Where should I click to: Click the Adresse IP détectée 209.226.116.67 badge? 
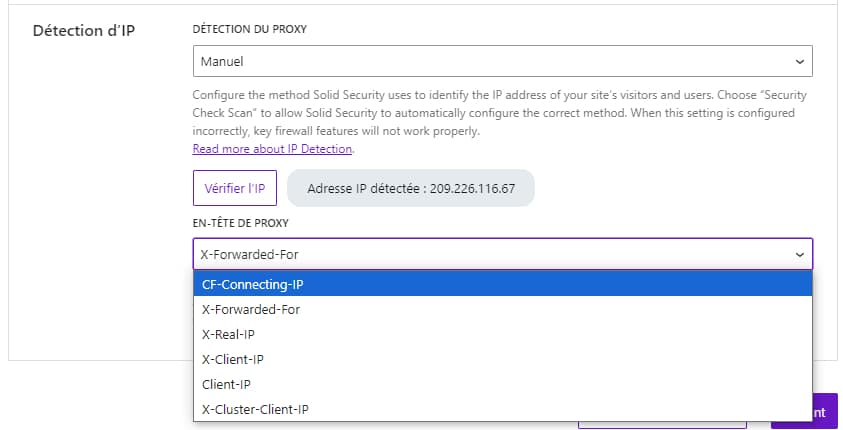(x=410, y=188)
